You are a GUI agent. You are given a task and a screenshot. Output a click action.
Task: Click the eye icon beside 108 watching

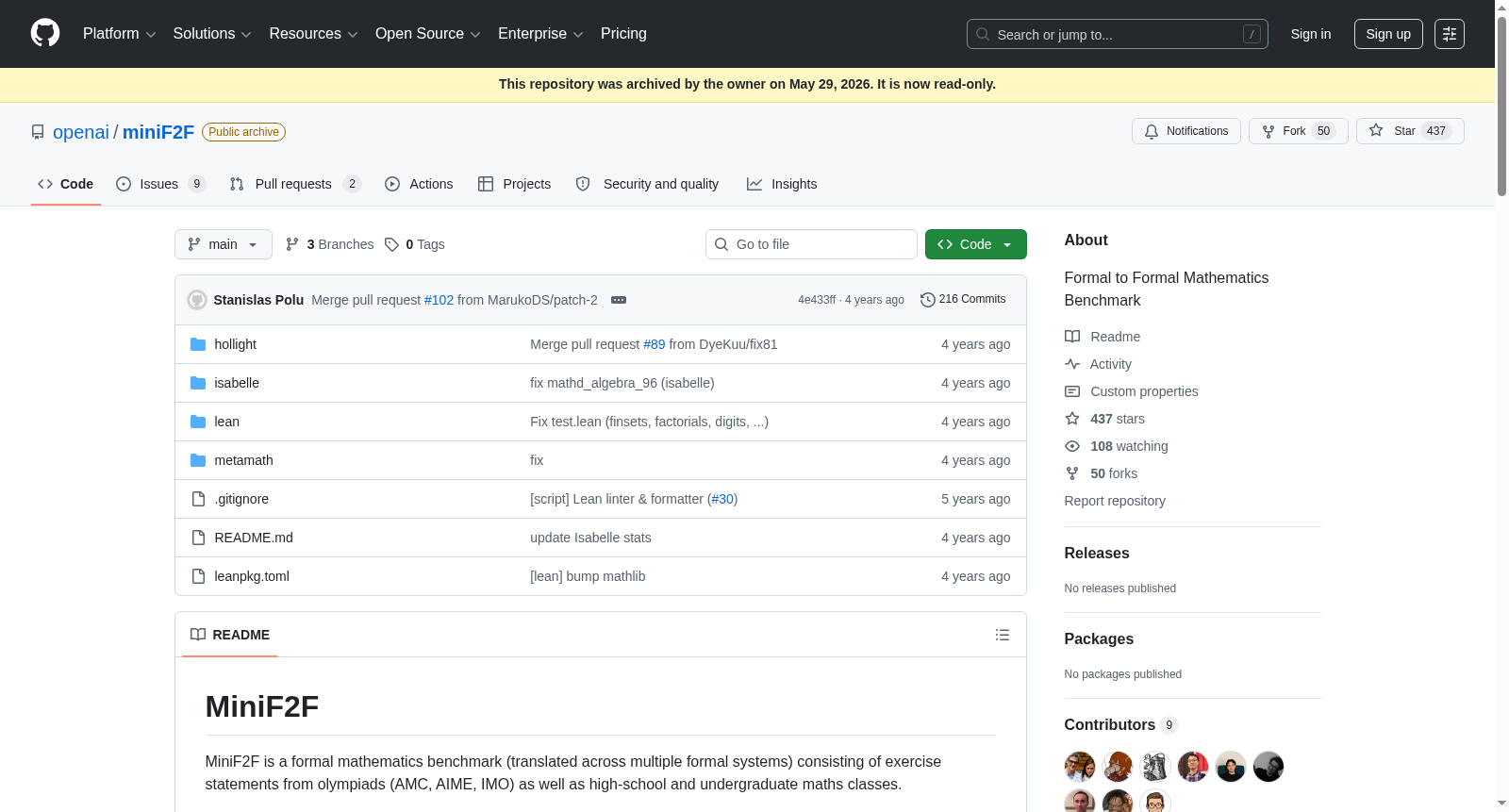pyautogui.click(x=1072, y=446)
